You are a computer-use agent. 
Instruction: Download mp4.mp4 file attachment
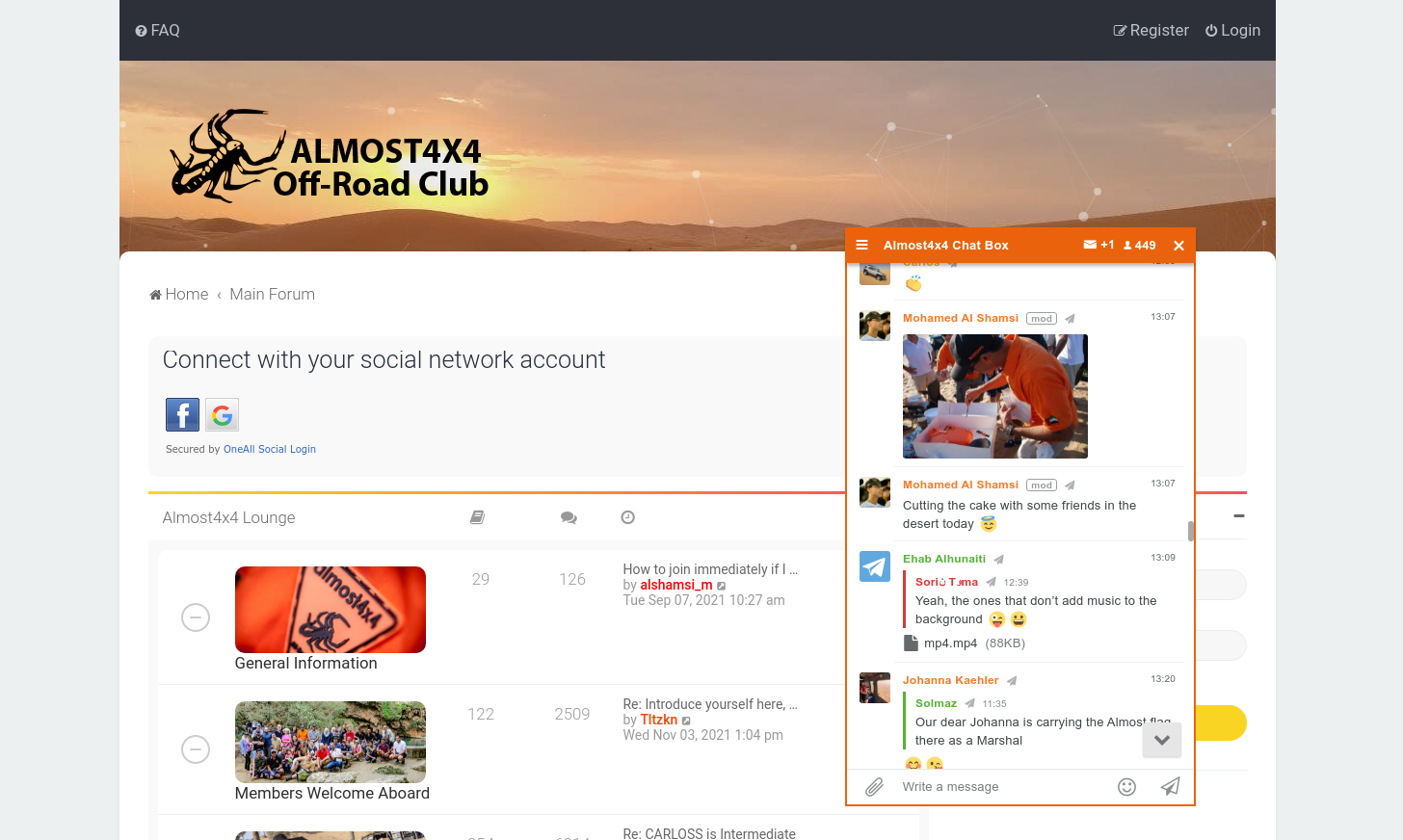[964, 643]
